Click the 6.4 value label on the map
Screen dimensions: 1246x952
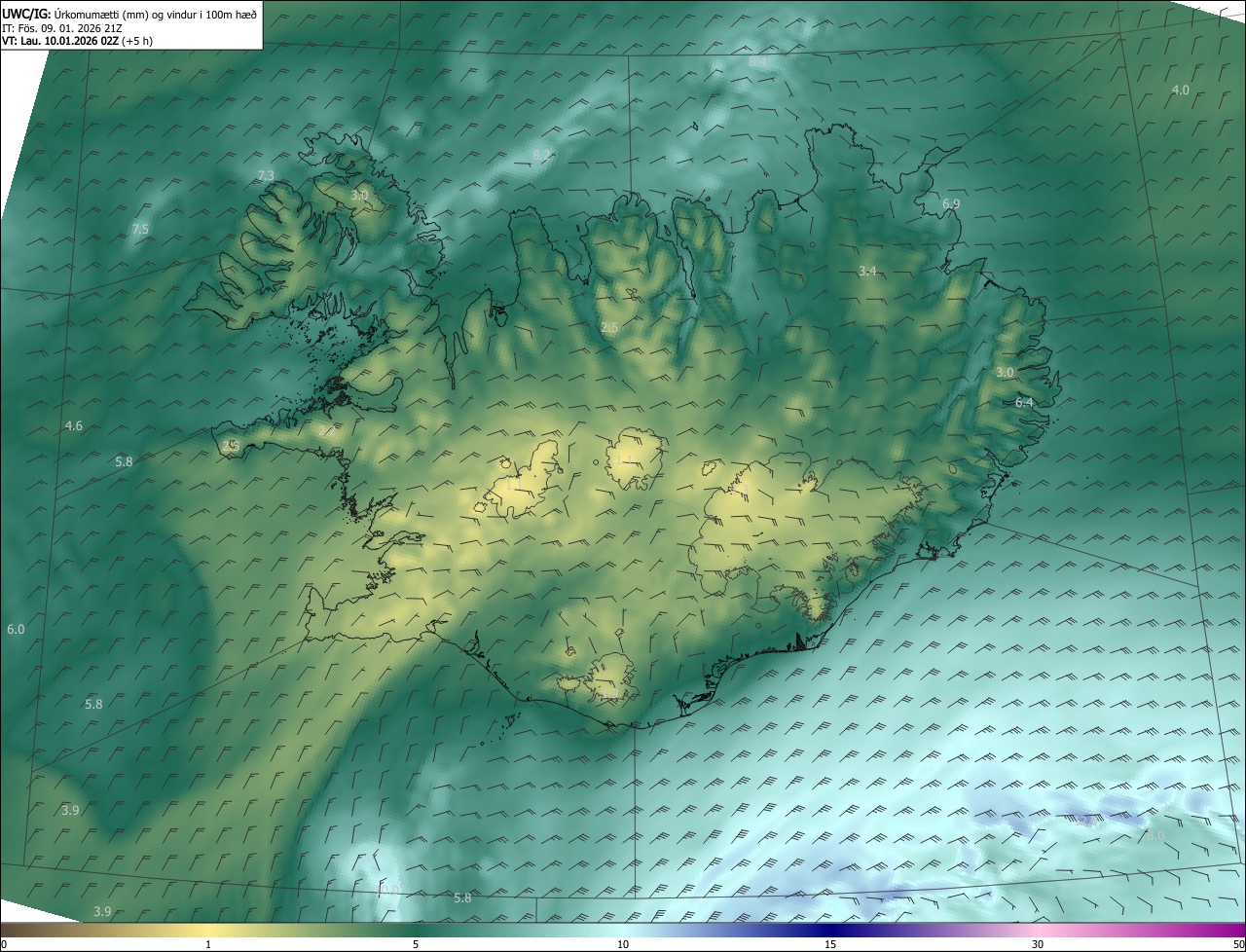1024,402
